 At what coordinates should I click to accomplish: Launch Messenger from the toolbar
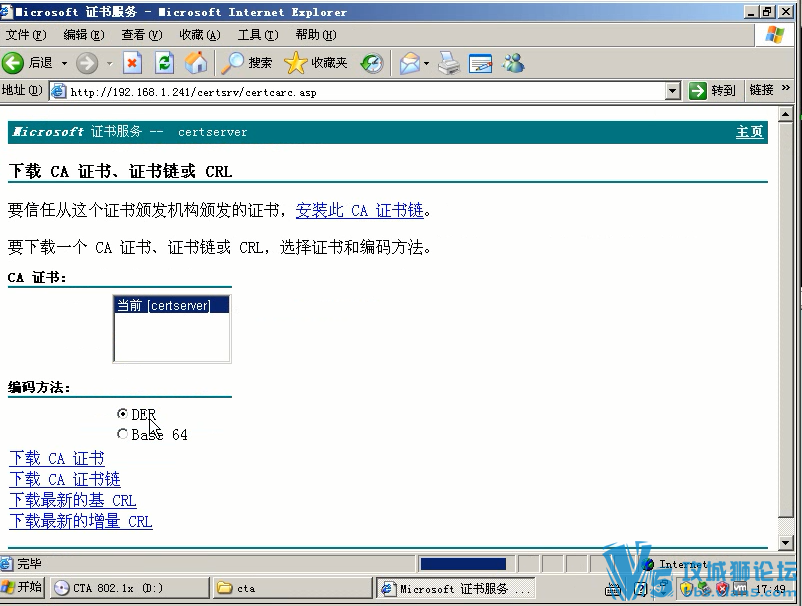[513, 63]
